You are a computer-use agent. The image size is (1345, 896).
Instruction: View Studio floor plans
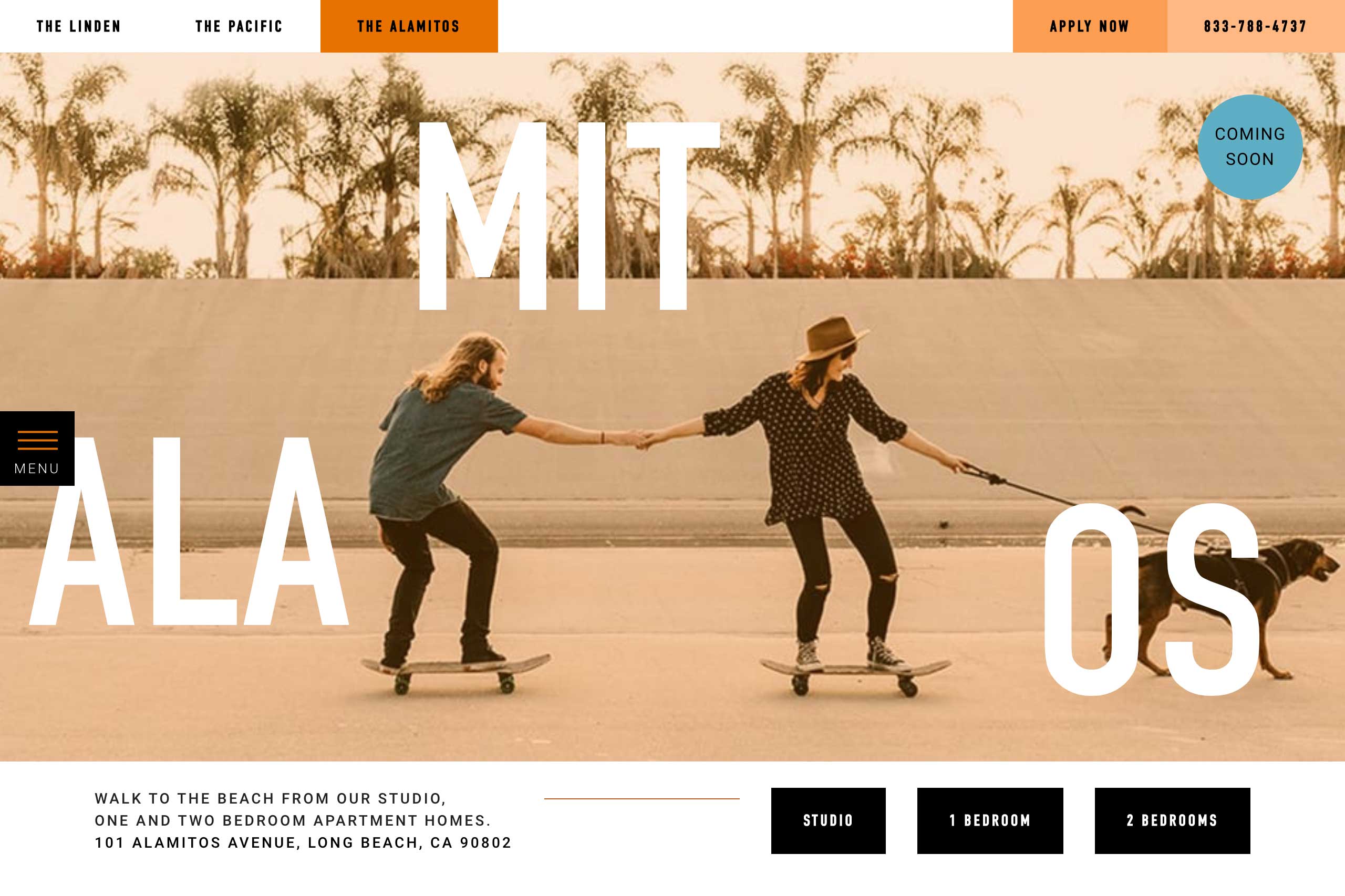click(x=828, y=820)
